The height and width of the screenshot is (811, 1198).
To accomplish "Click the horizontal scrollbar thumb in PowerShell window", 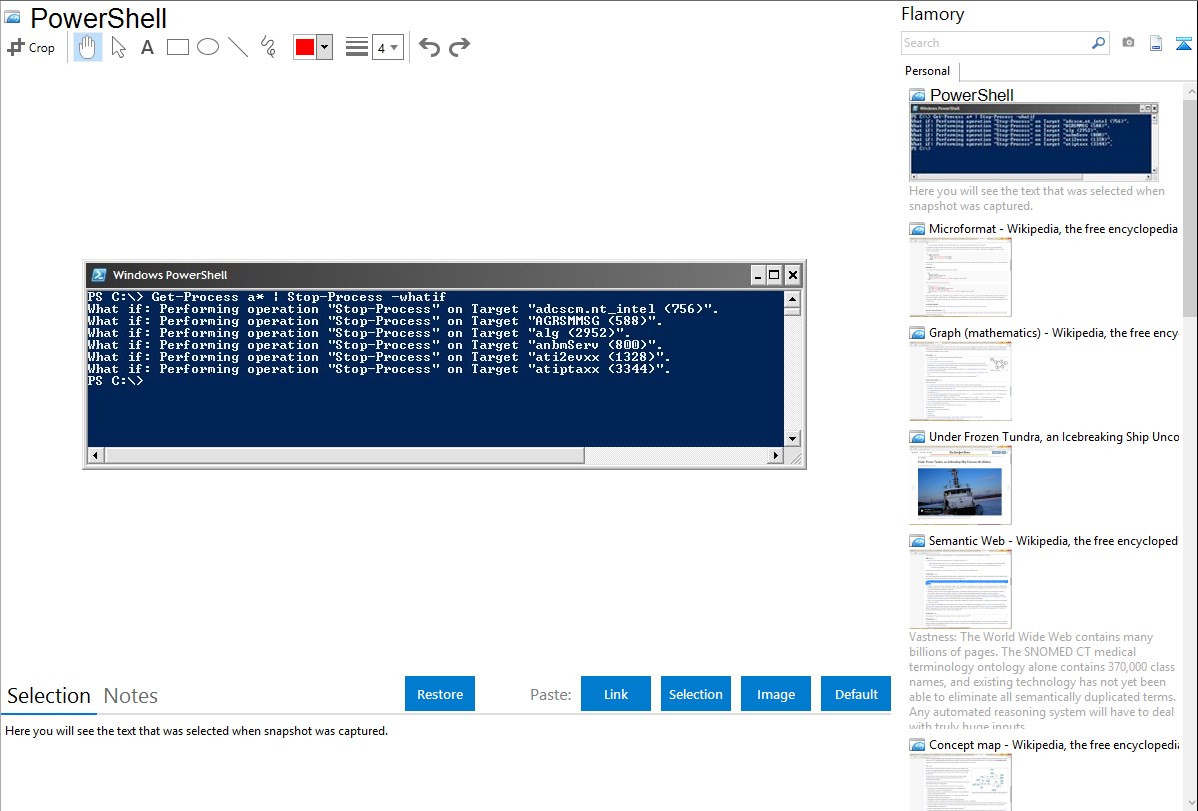I will 344,456.
